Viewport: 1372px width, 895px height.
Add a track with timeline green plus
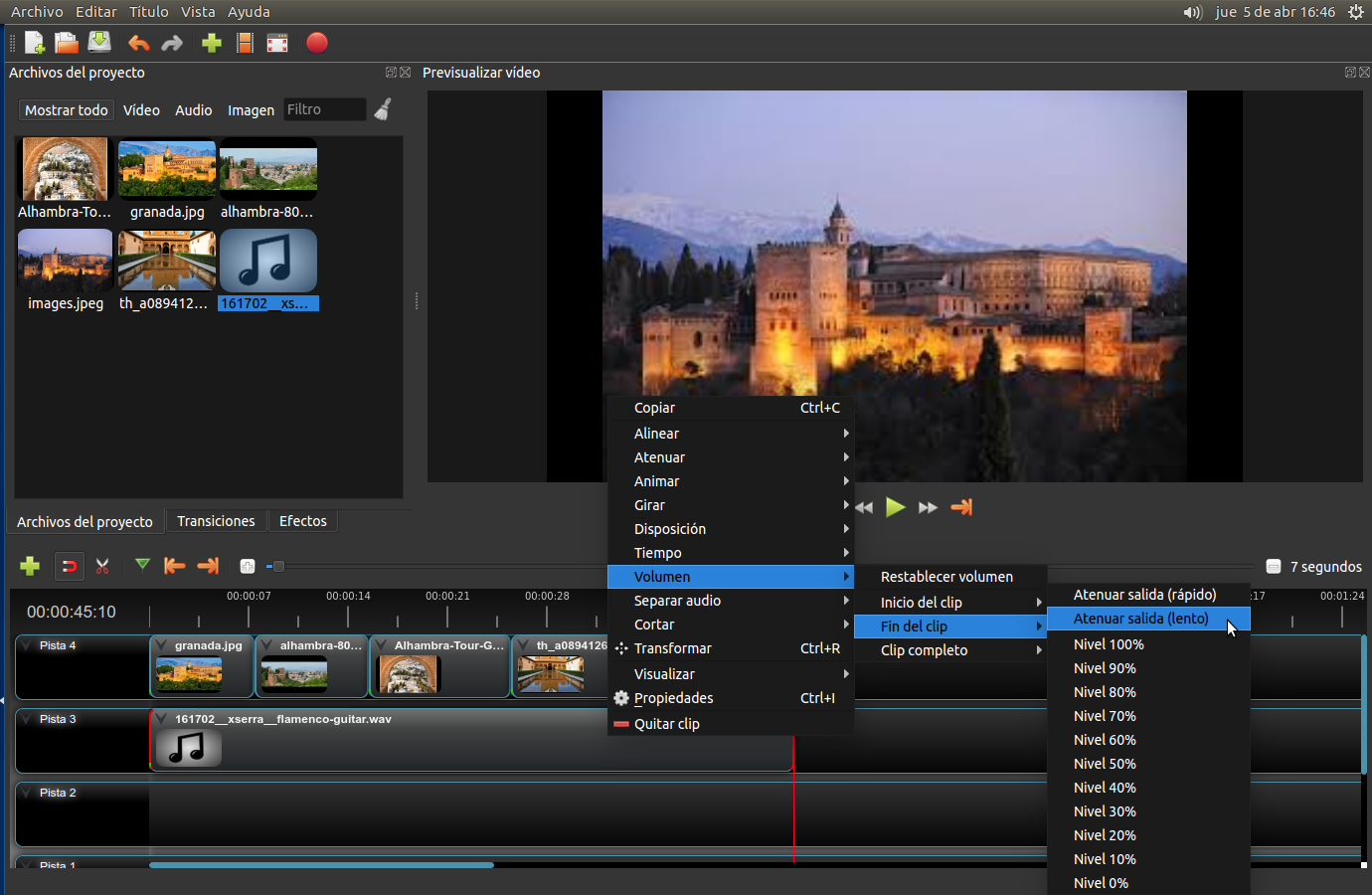coord(30,566)
